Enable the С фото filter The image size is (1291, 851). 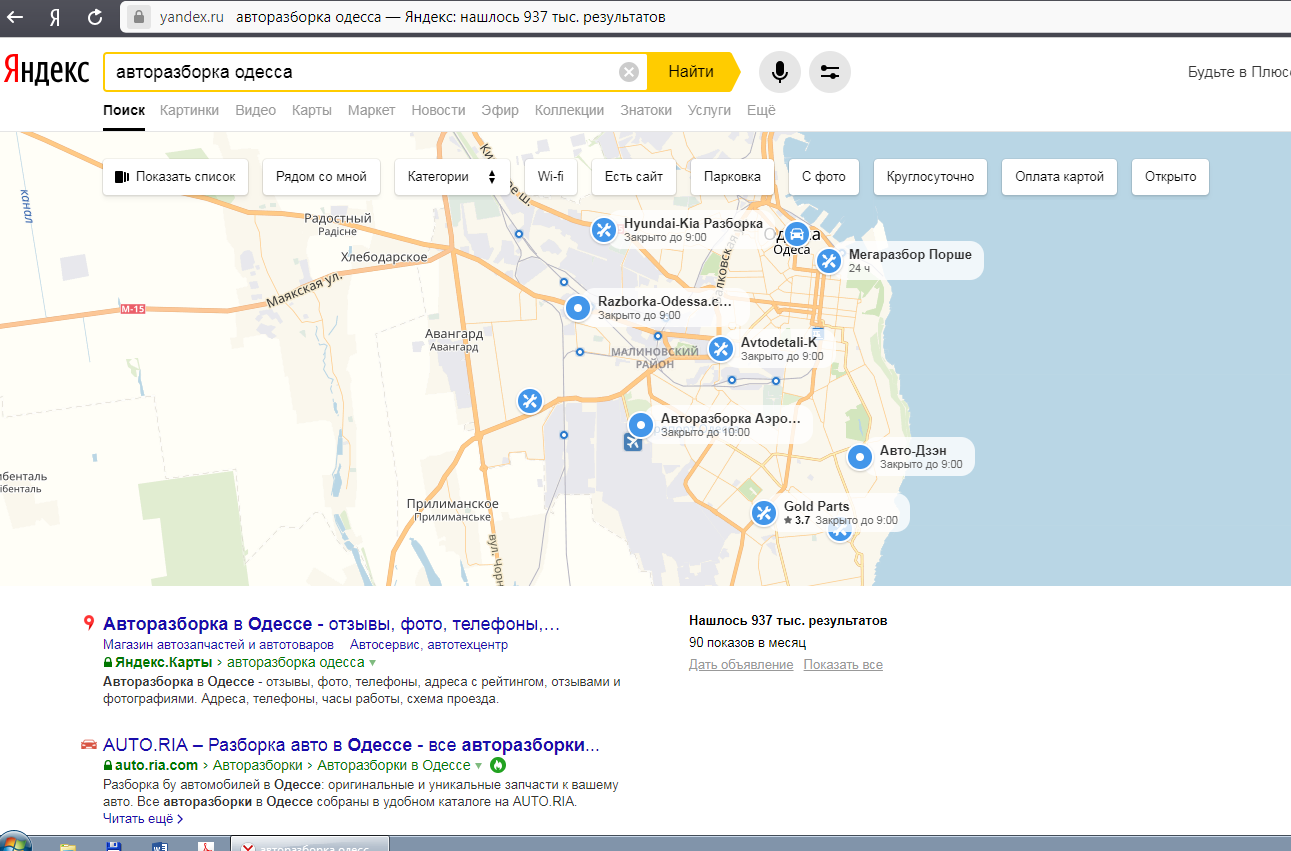(x=824, y=177)
